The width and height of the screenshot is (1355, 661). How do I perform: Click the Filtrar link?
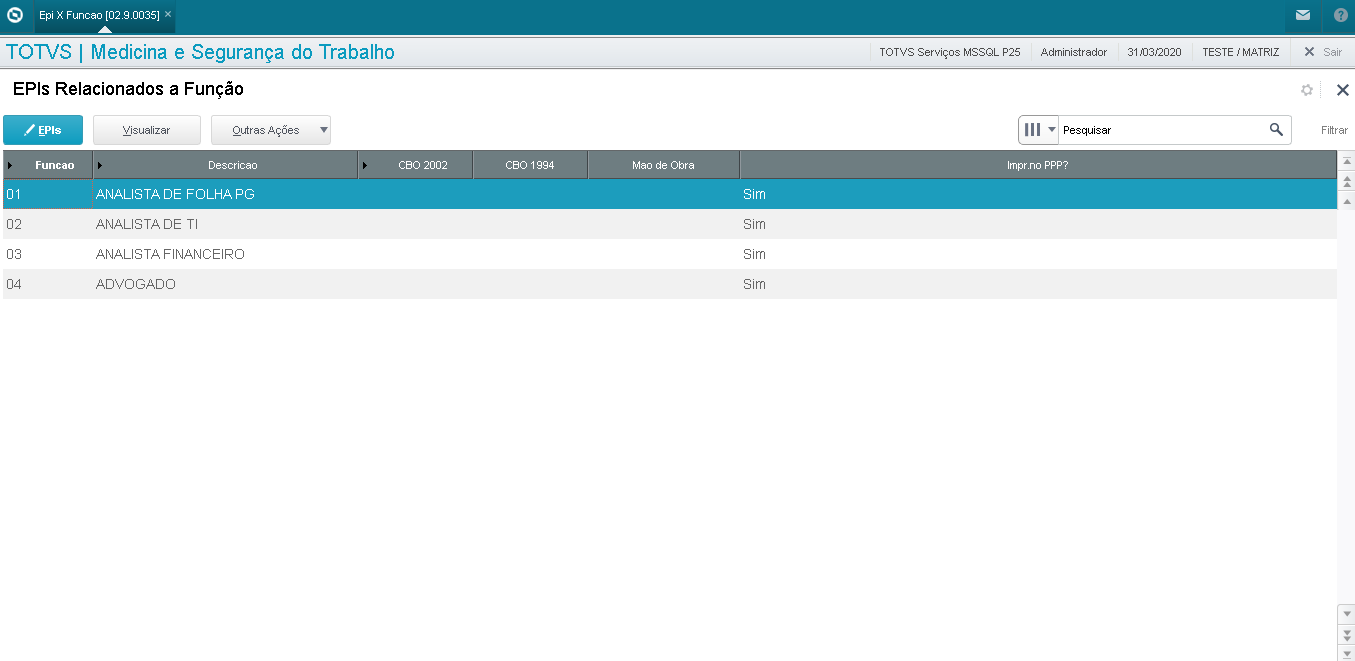tap(1334, 130)
